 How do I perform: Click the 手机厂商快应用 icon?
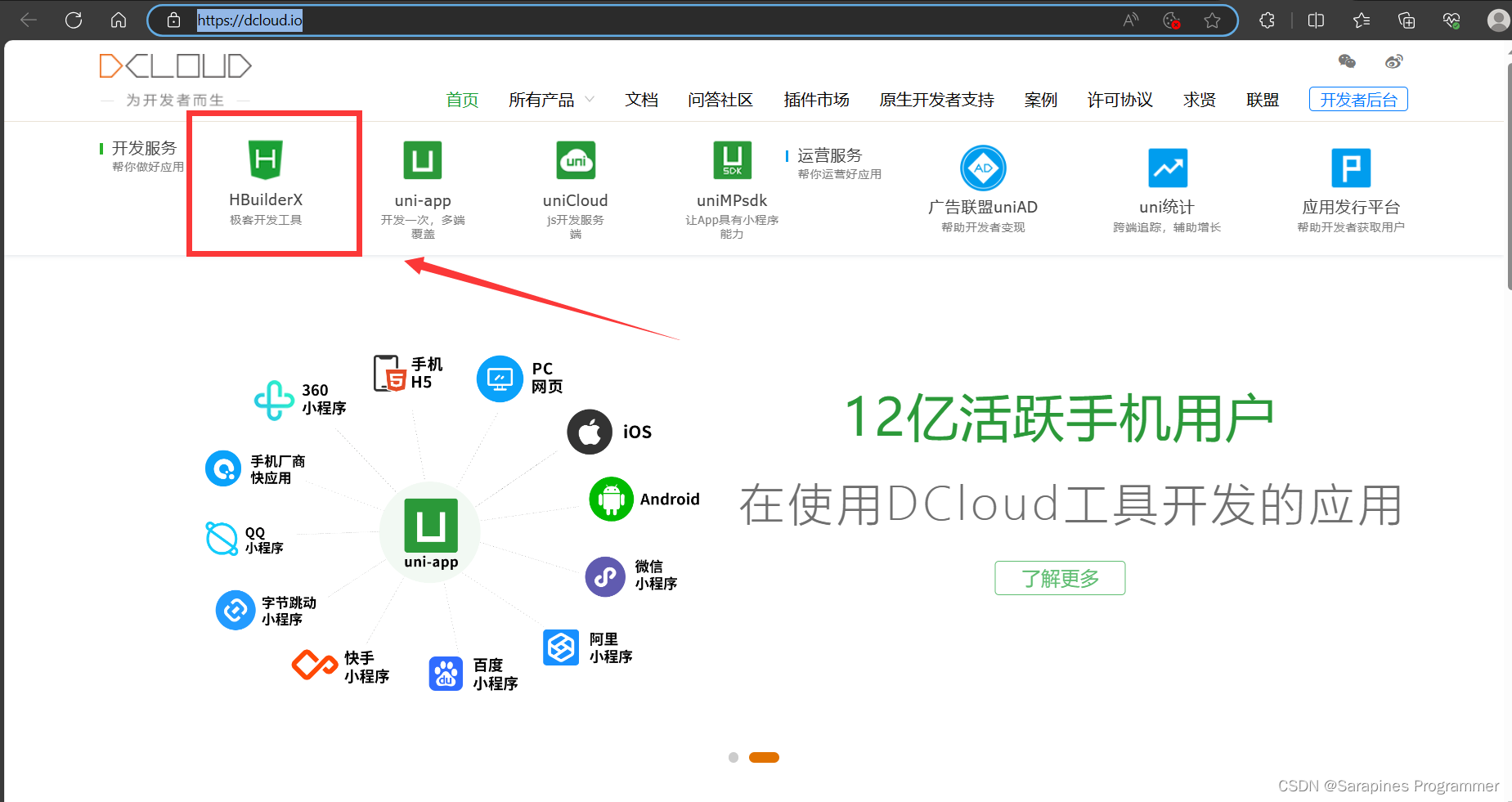[x=223, y=468]
